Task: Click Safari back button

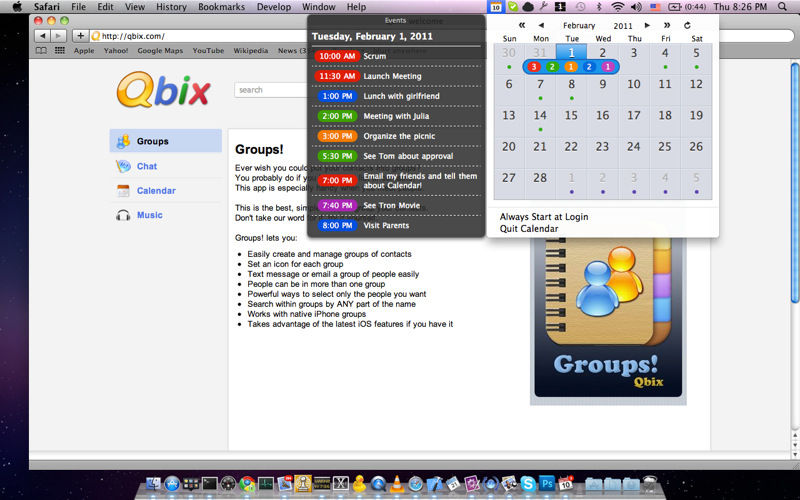Action: (x=43, y=36)
